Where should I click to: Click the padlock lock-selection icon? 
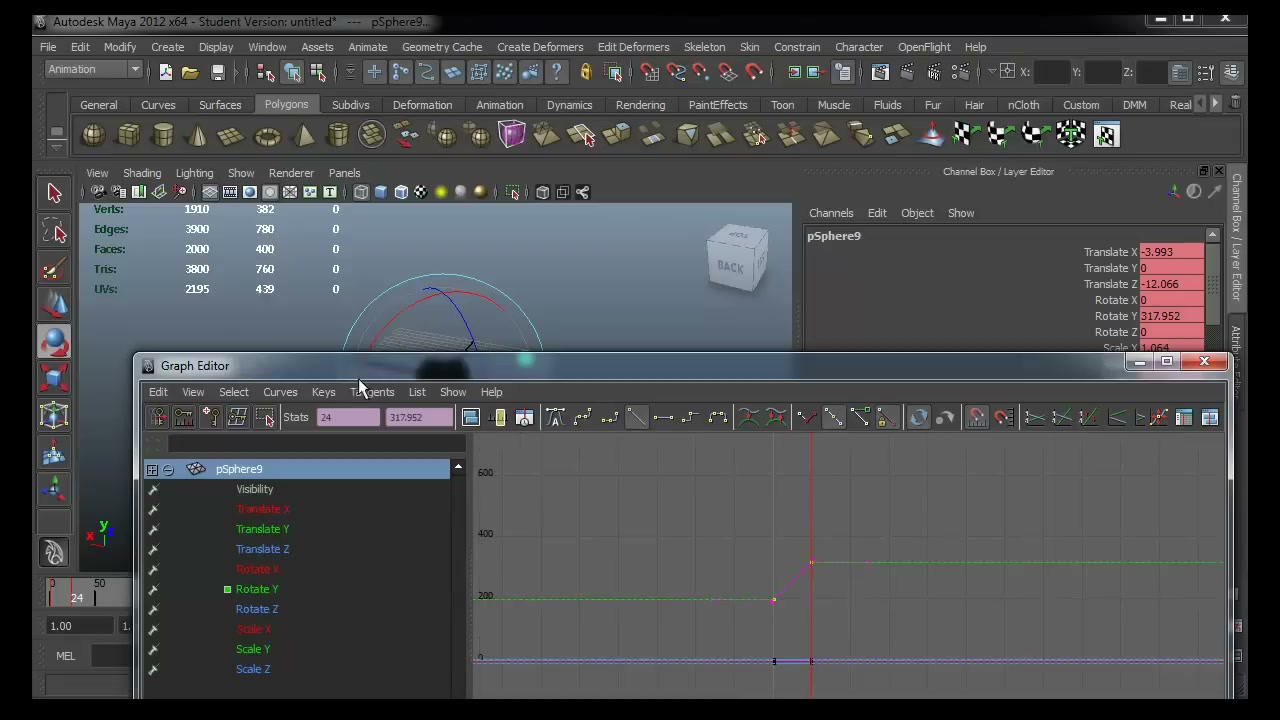(x=586, y=72)
